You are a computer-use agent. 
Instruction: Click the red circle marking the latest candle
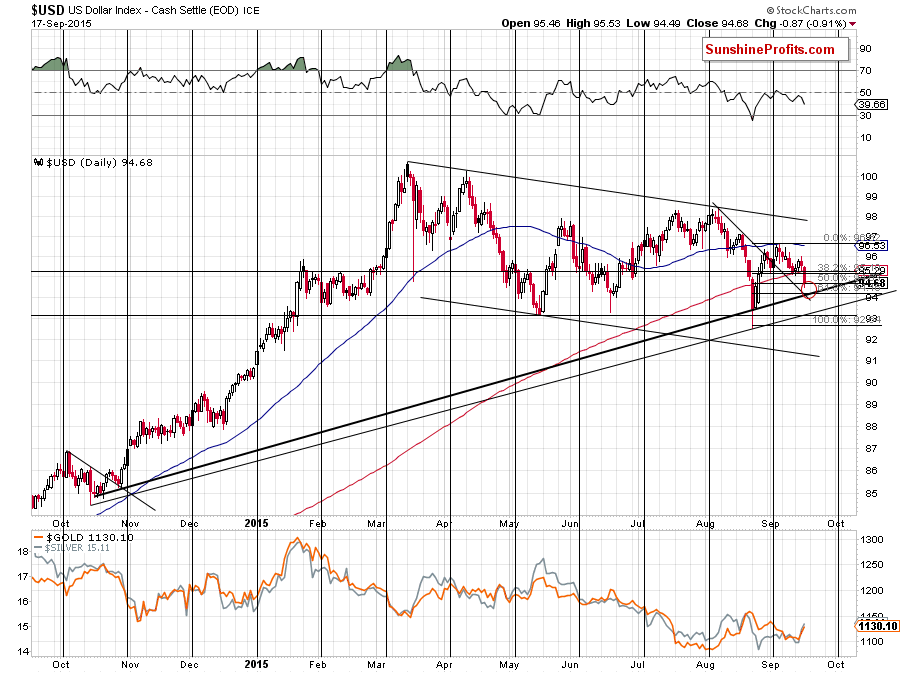808,289
